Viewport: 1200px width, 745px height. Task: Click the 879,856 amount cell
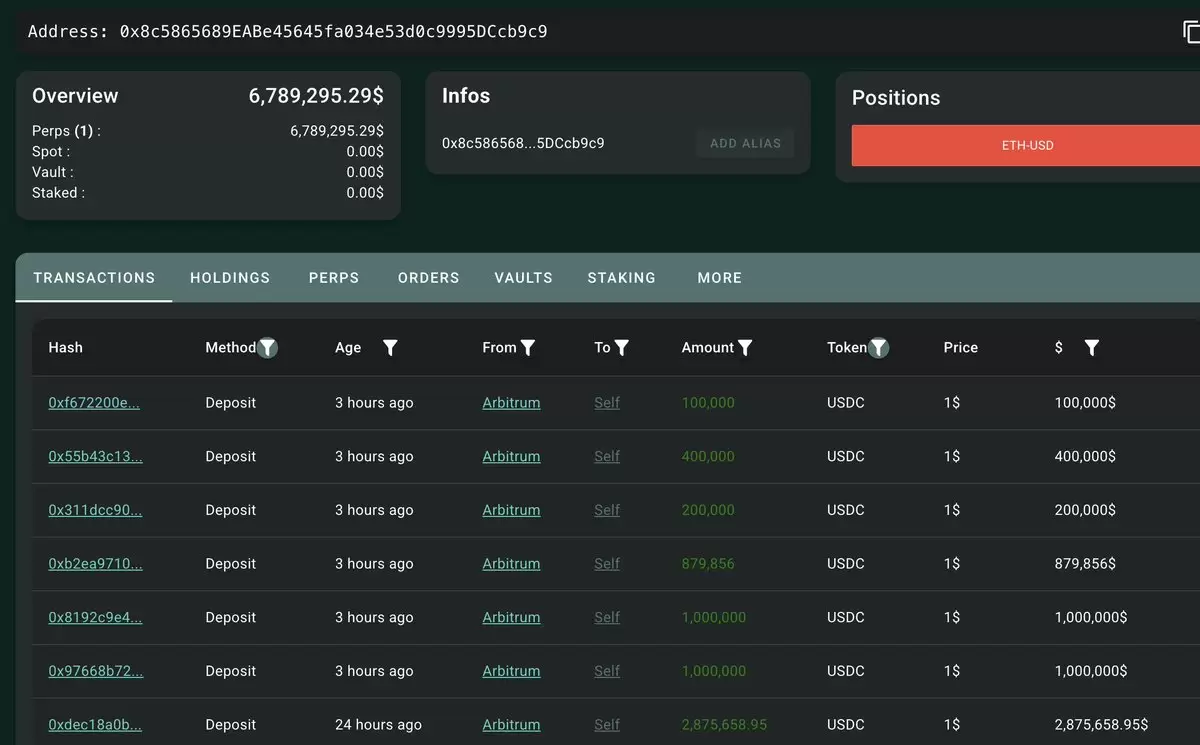coord(708,564)
